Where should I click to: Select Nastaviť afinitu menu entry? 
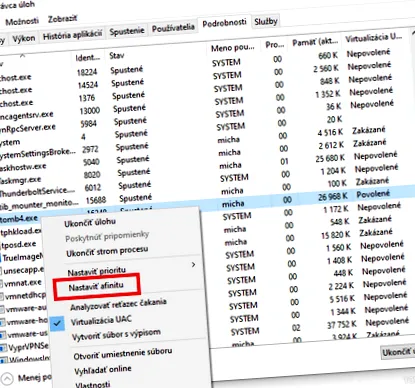click(96, 287)
